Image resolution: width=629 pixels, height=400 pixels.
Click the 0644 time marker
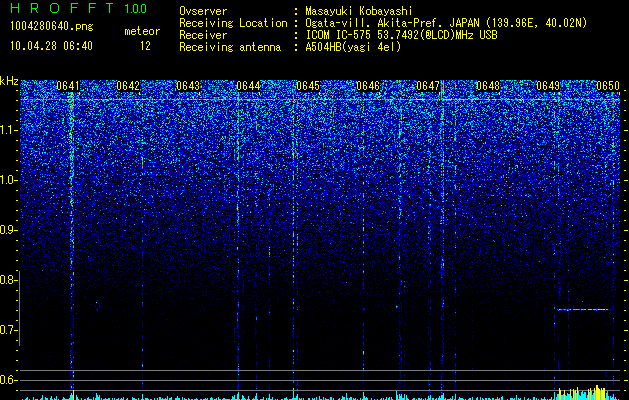coord(248,86)
